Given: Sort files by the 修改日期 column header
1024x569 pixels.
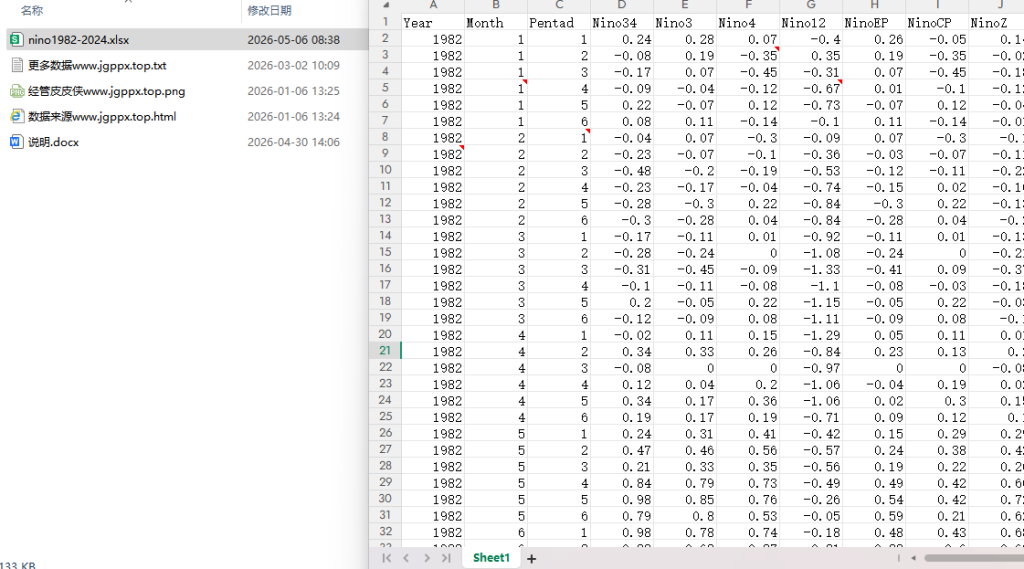Looking at the screenshot, I should [x=269, y=10].
